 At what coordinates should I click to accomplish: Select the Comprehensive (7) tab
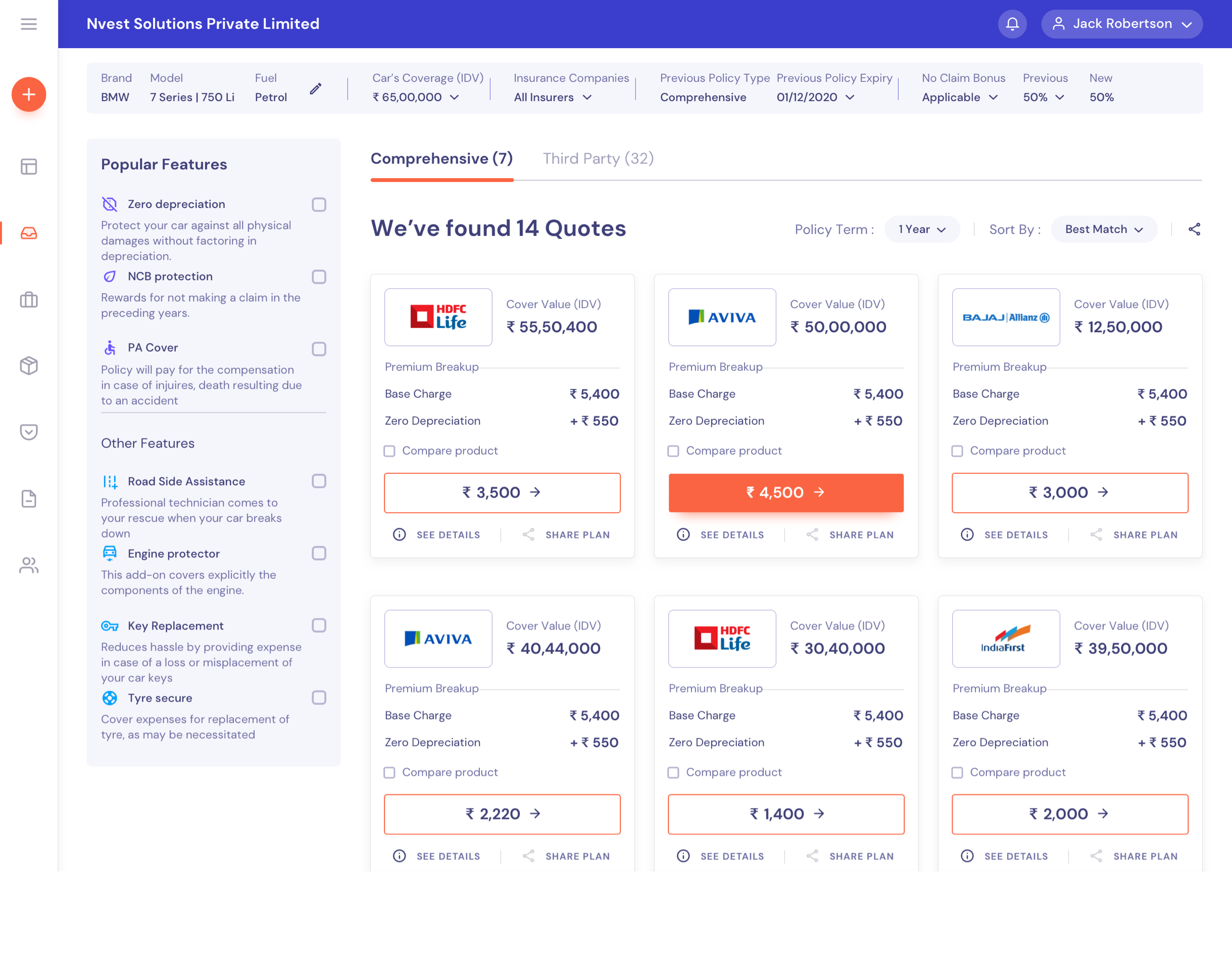(x=441, y=159)
